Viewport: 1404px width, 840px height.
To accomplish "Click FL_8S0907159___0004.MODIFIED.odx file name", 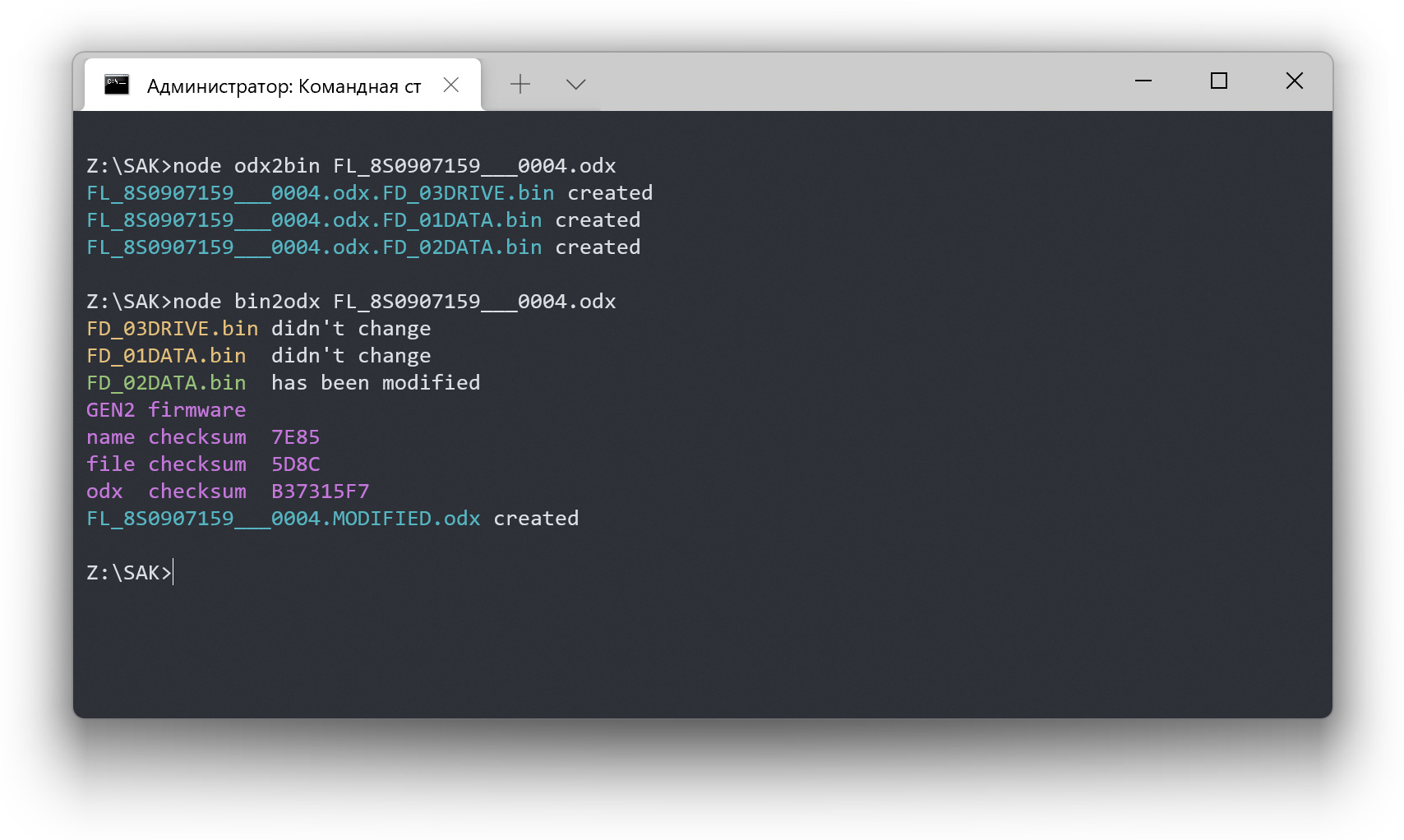I will coord(284,519).
